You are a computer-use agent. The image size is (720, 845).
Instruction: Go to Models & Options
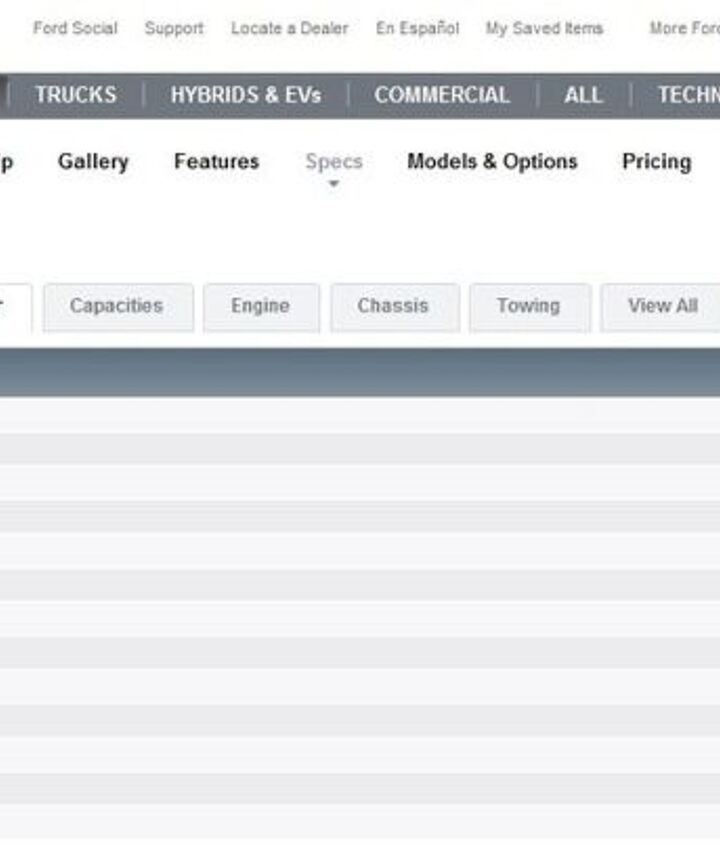click(492, 162)
